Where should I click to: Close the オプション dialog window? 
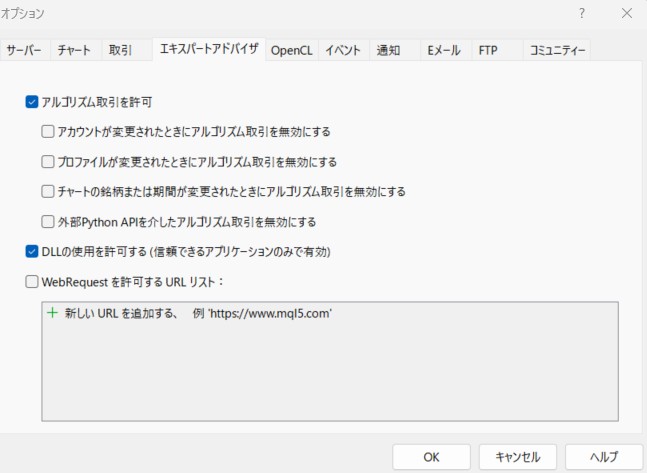point(627,14)
